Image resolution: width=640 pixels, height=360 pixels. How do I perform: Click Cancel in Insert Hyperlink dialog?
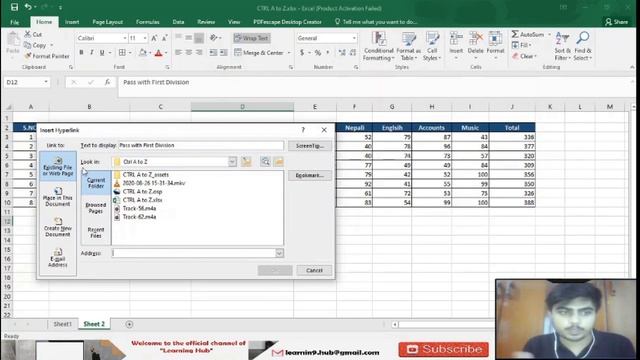(x=314, y=270)
